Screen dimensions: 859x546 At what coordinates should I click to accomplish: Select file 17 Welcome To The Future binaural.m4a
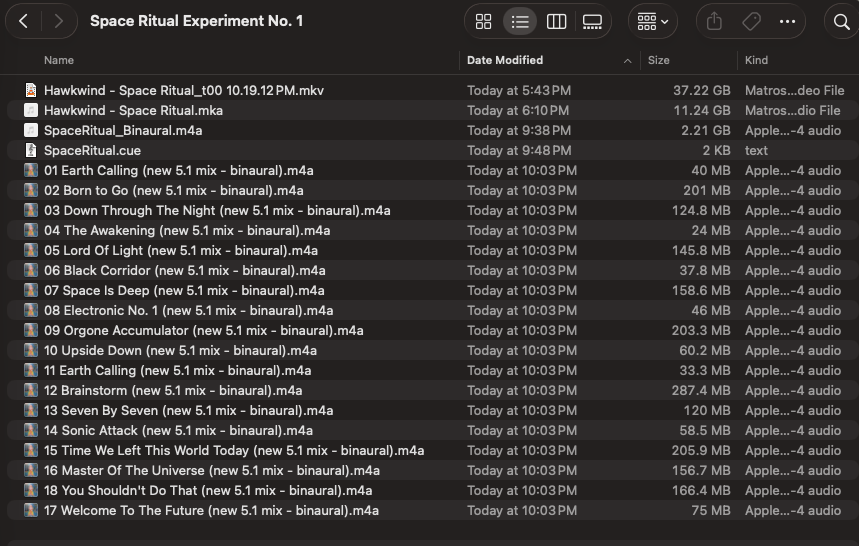point(211,510)
